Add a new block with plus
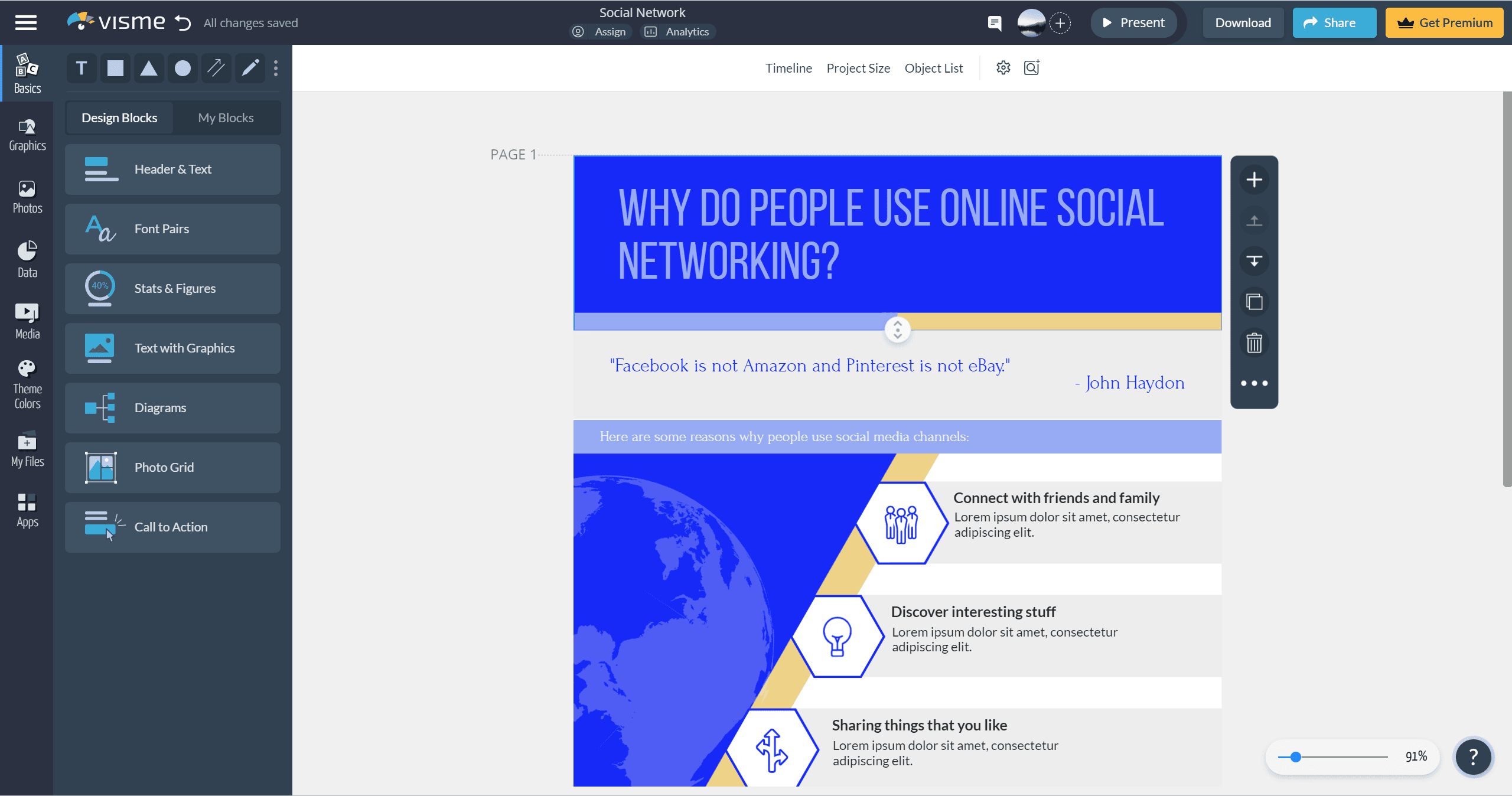 point(1254,180)
